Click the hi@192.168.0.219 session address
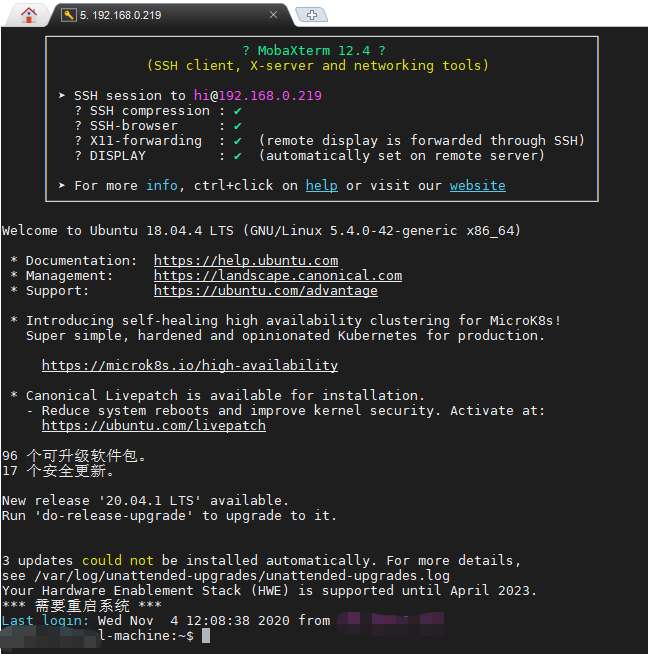 click(x=258, y=96)
